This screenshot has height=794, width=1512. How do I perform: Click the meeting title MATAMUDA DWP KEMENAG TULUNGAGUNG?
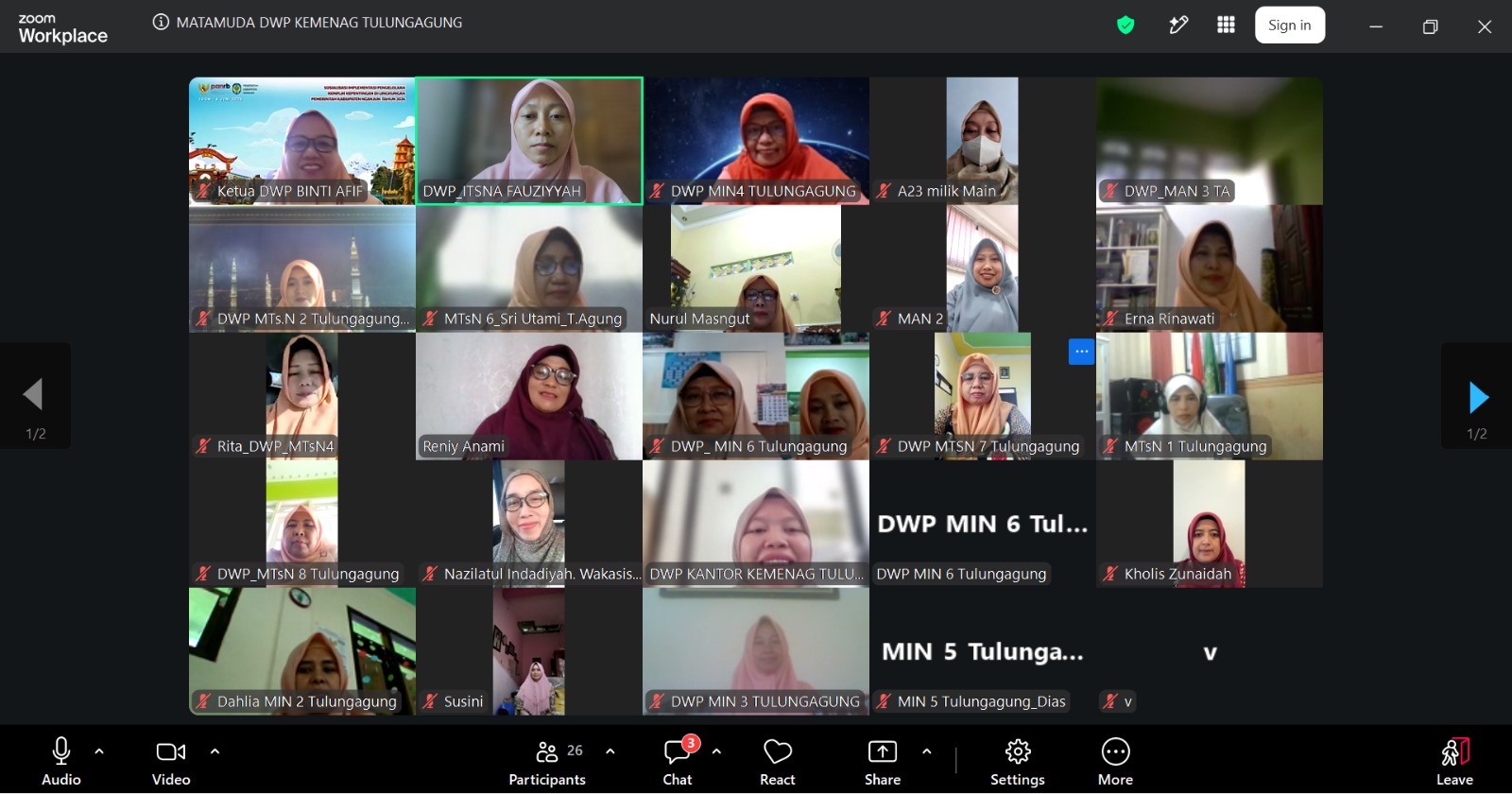click(x=319, y=23)
